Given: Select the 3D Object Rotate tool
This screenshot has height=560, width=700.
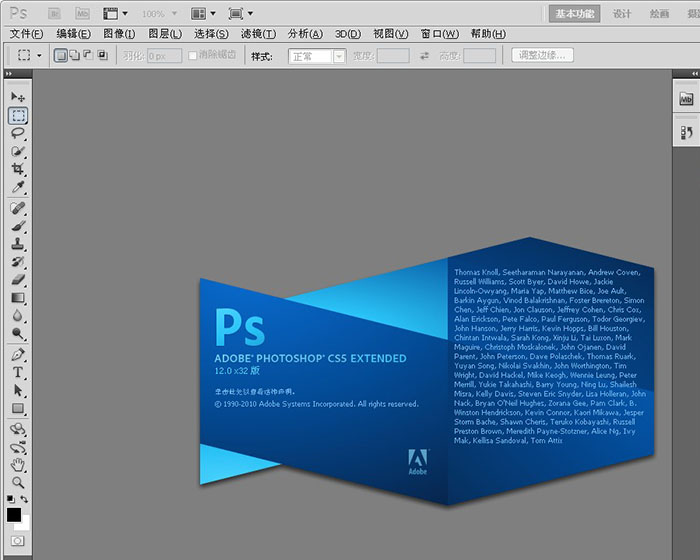Looking at the screenshot, I should coord(18,429).
